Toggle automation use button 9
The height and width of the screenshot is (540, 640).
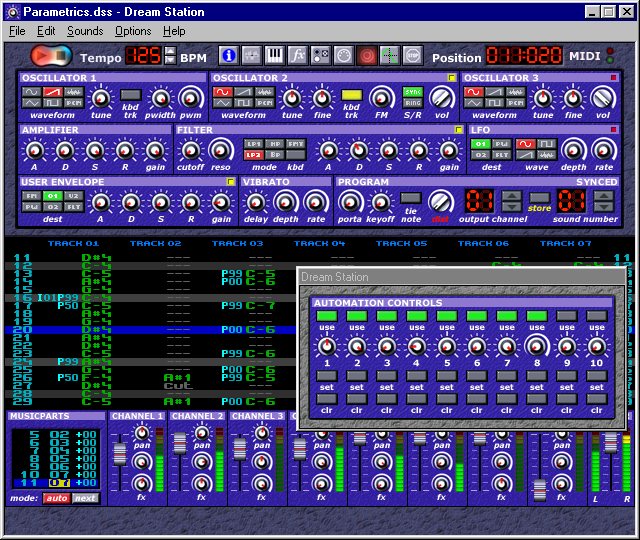click(x=567, y=316)
